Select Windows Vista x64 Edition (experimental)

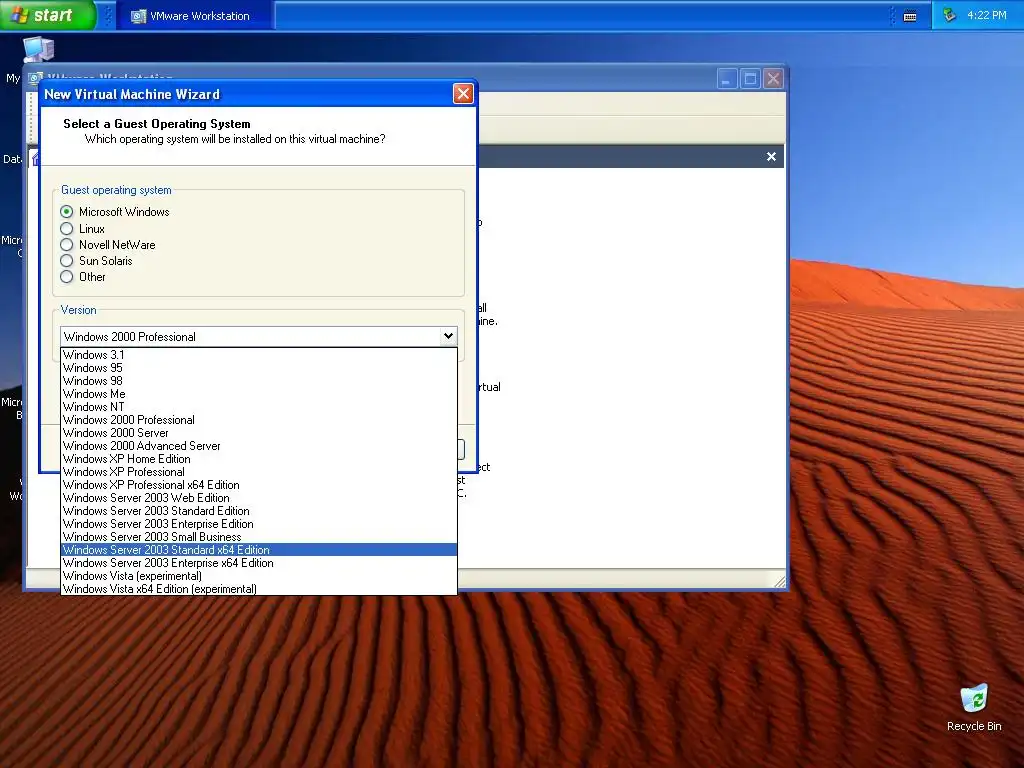(x=259, y=589)
